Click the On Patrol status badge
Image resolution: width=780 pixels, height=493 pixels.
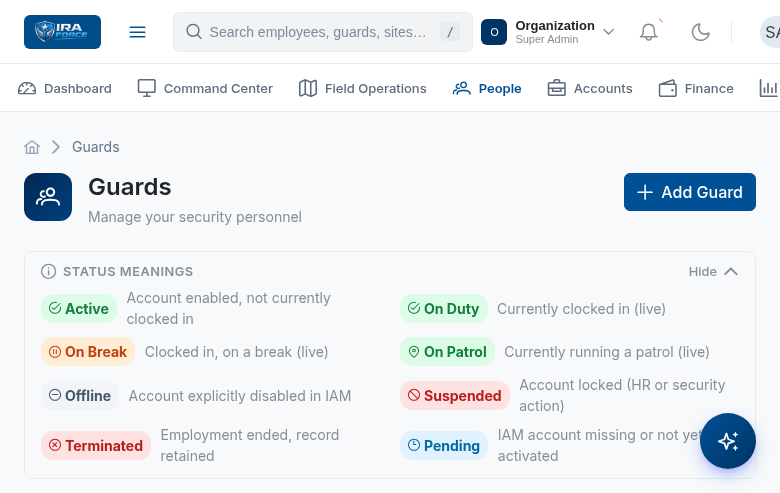447,352
